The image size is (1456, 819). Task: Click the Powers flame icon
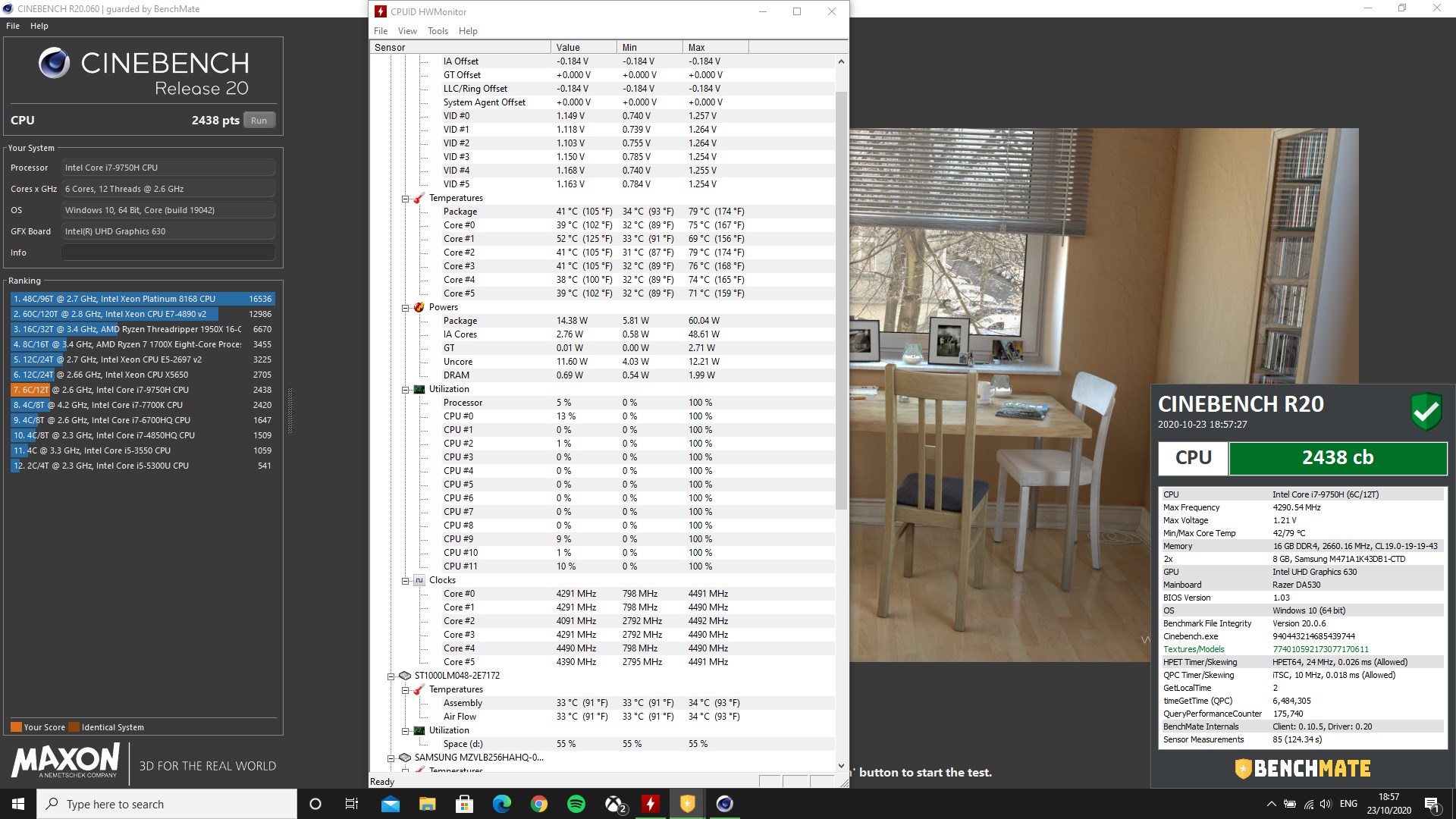pos(419,307)
